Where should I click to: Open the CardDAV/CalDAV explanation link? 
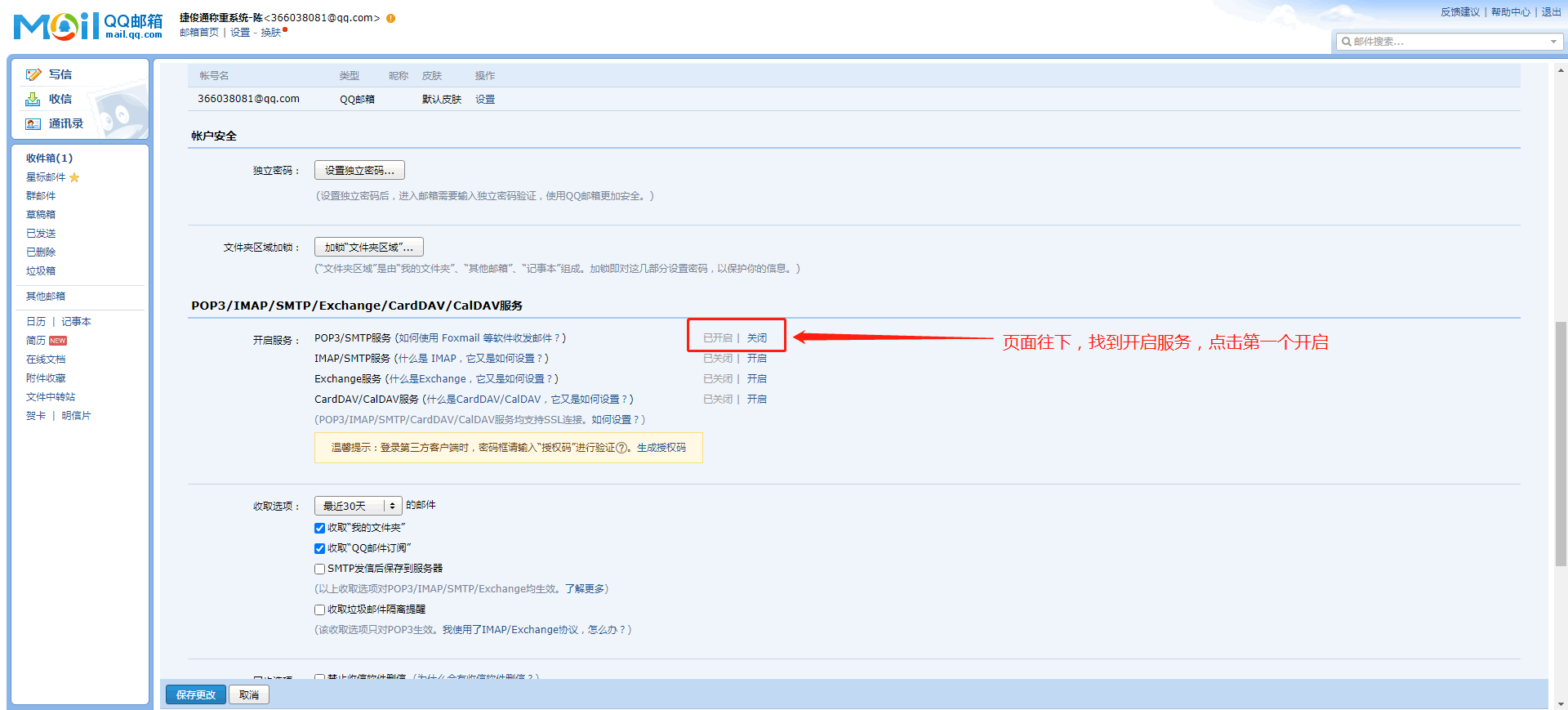click(528, 400)
